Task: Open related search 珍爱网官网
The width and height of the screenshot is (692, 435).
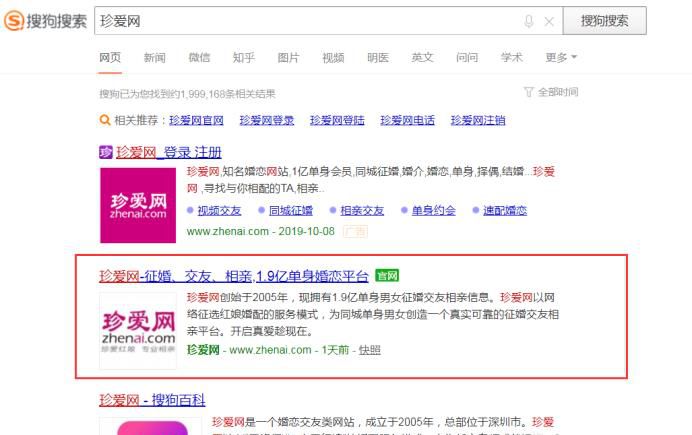Action: coord(196,120)
